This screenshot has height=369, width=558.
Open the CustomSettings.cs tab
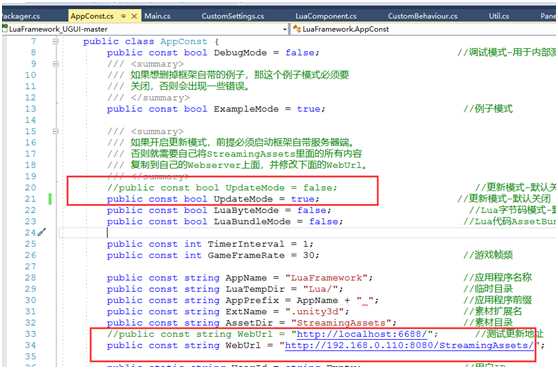pyautogui.click(x=233, y=16)
